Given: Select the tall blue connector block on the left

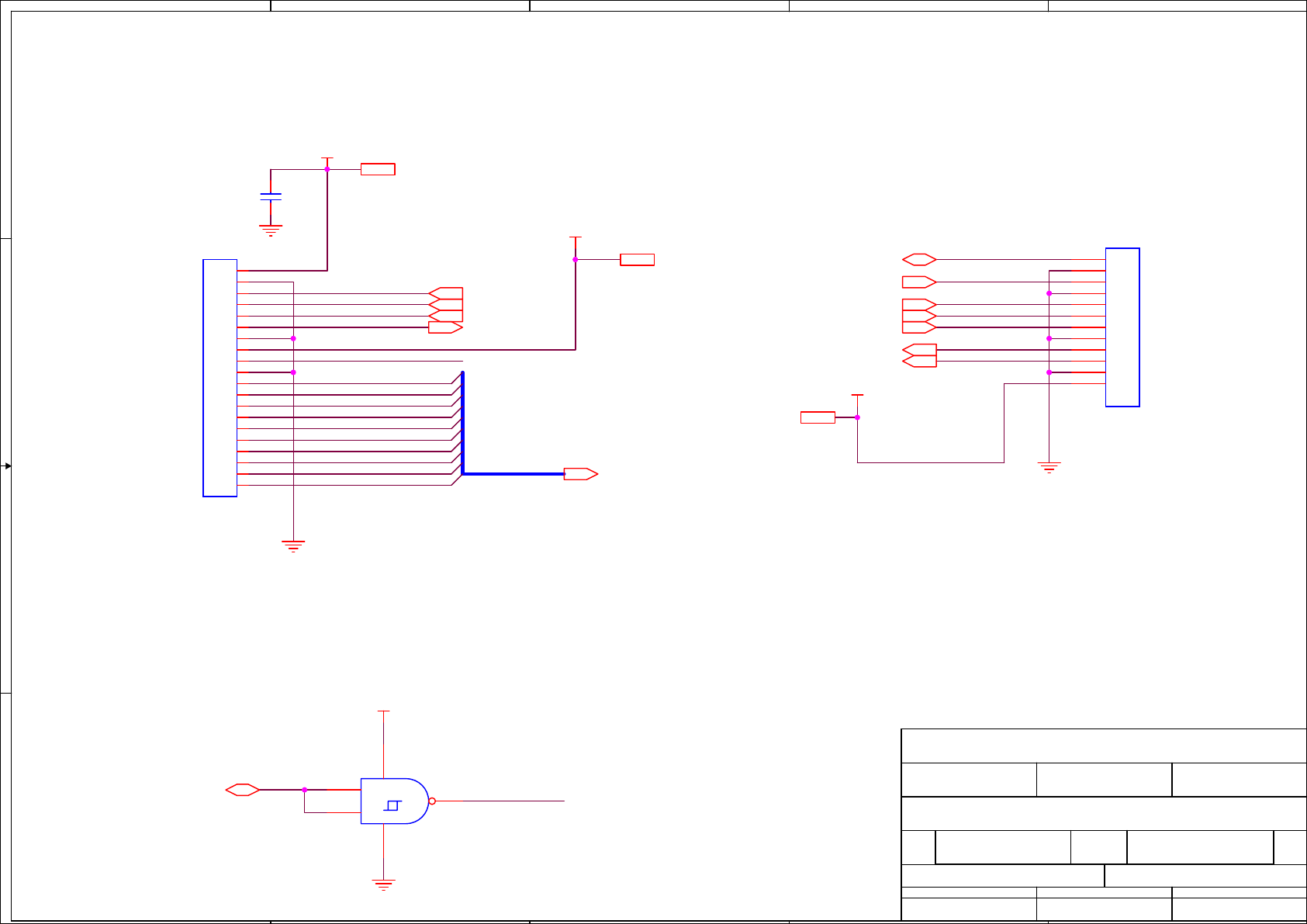Looking at the screenshot, I should coord(220,378).
